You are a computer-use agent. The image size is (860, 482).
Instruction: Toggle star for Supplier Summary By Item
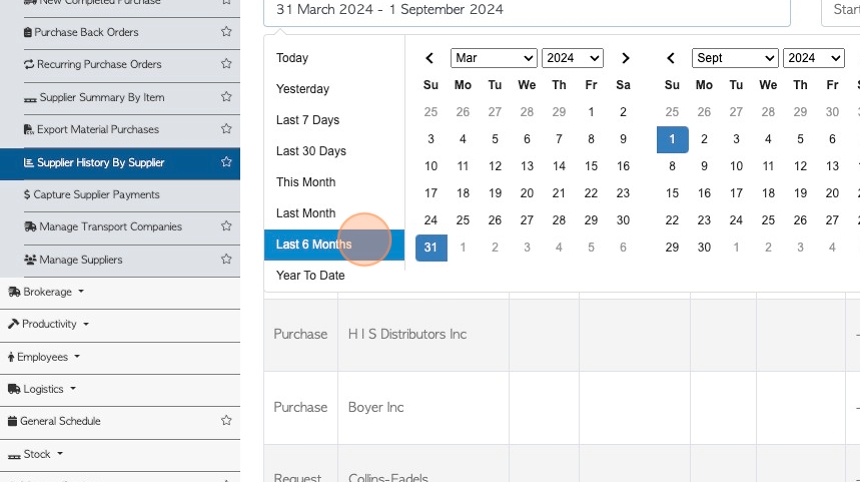point(226,97)
